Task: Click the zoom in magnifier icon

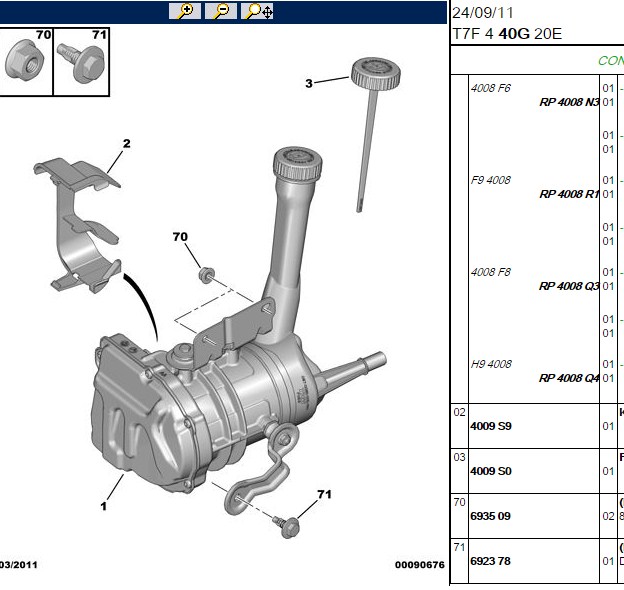Action: 185,11
